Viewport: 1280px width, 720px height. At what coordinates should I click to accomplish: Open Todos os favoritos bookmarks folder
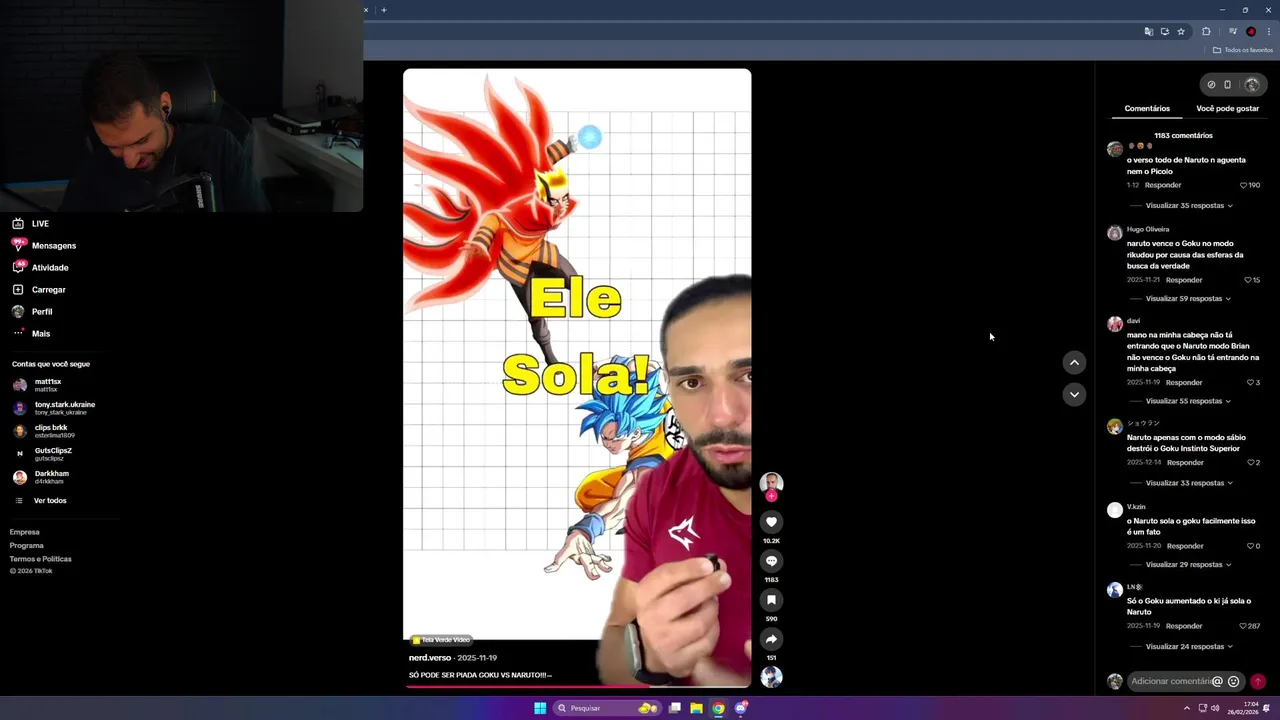point(1243,50)
